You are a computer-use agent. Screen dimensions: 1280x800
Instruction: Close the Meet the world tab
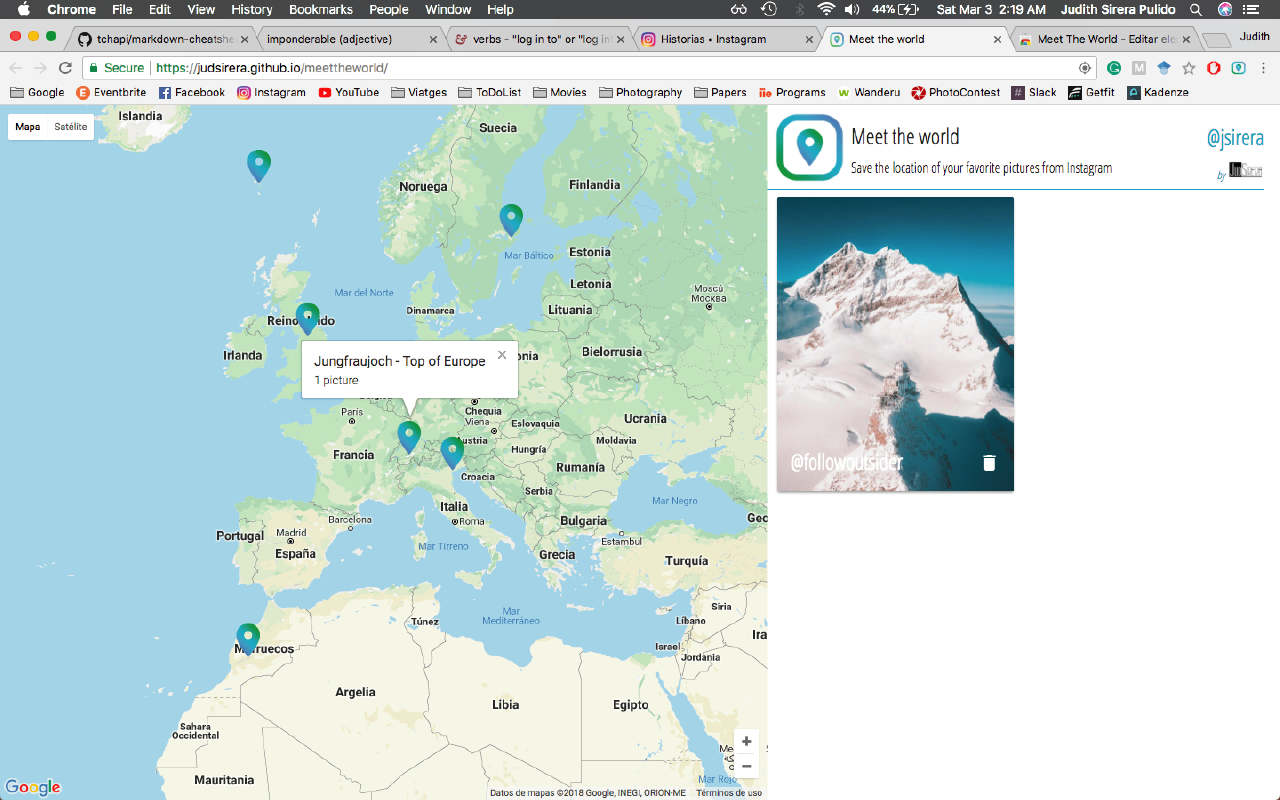[997, 40]
